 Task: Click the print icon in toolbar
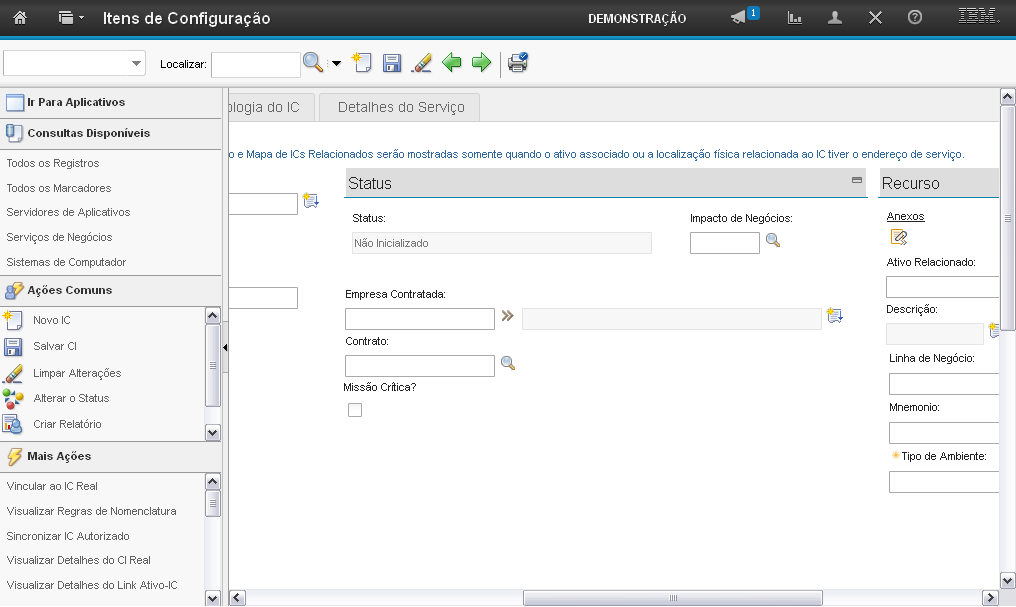coord(518,63)
